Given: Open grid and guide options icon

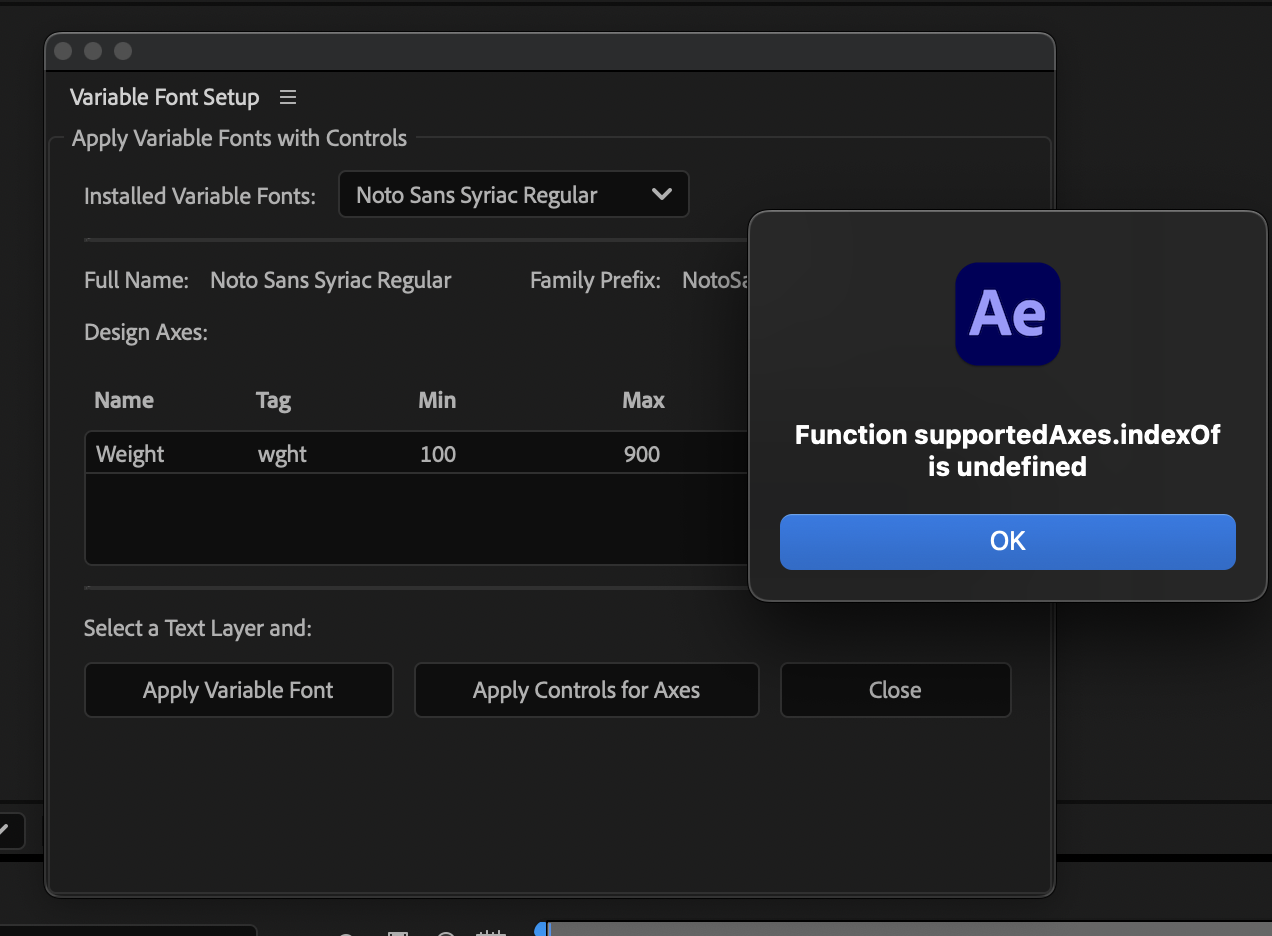Looking at the screenshot, I should [x=490, y=932].
